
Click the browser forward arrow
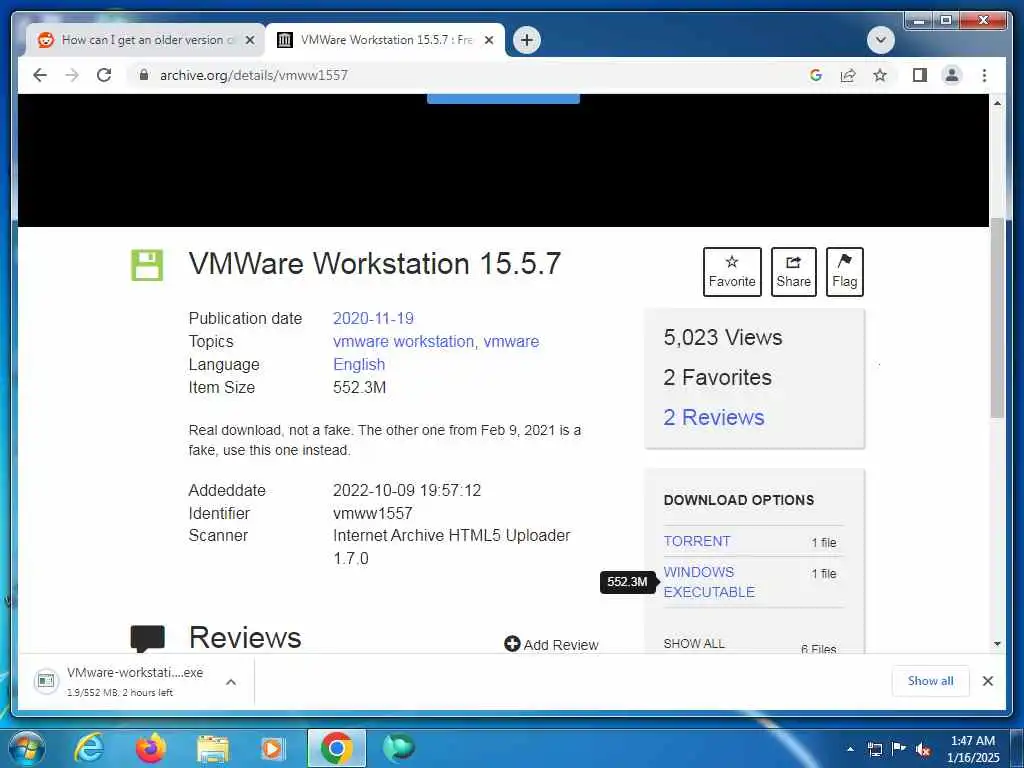click(x=72, y=75)
